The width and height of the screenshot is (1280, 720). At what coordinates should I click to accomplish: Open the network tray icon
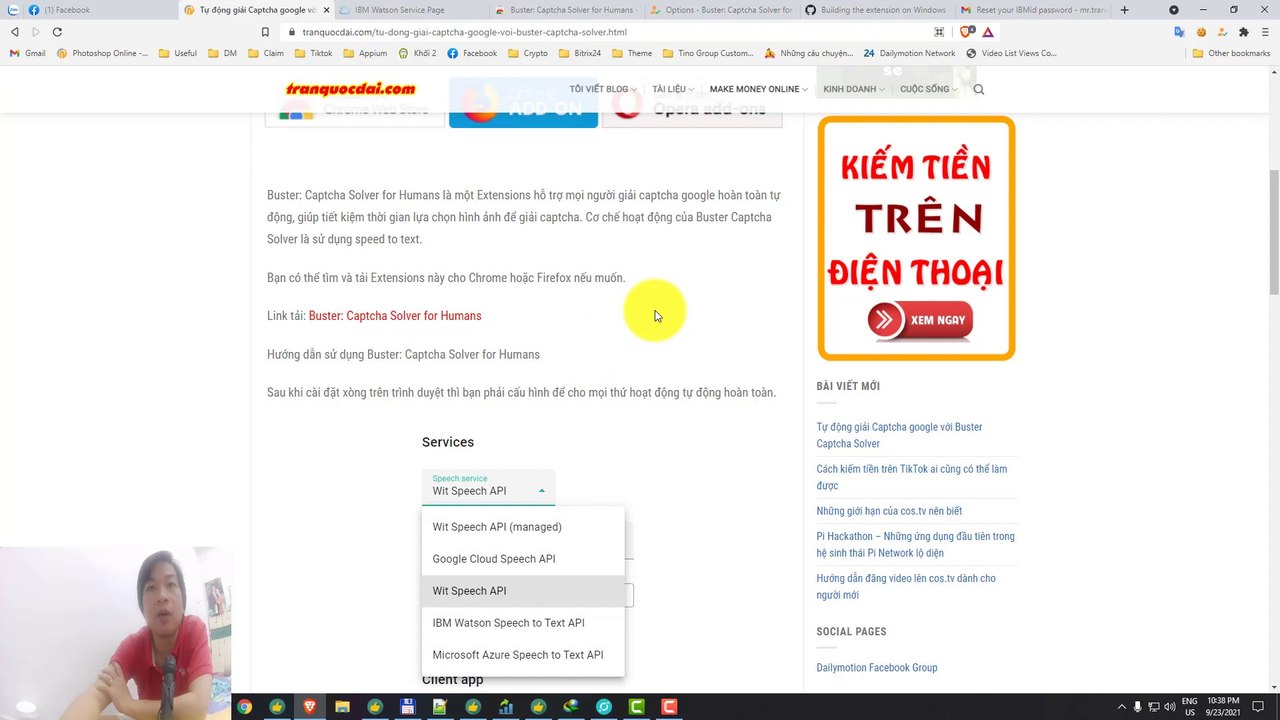pyautogui.click(x=1152, y=707)
